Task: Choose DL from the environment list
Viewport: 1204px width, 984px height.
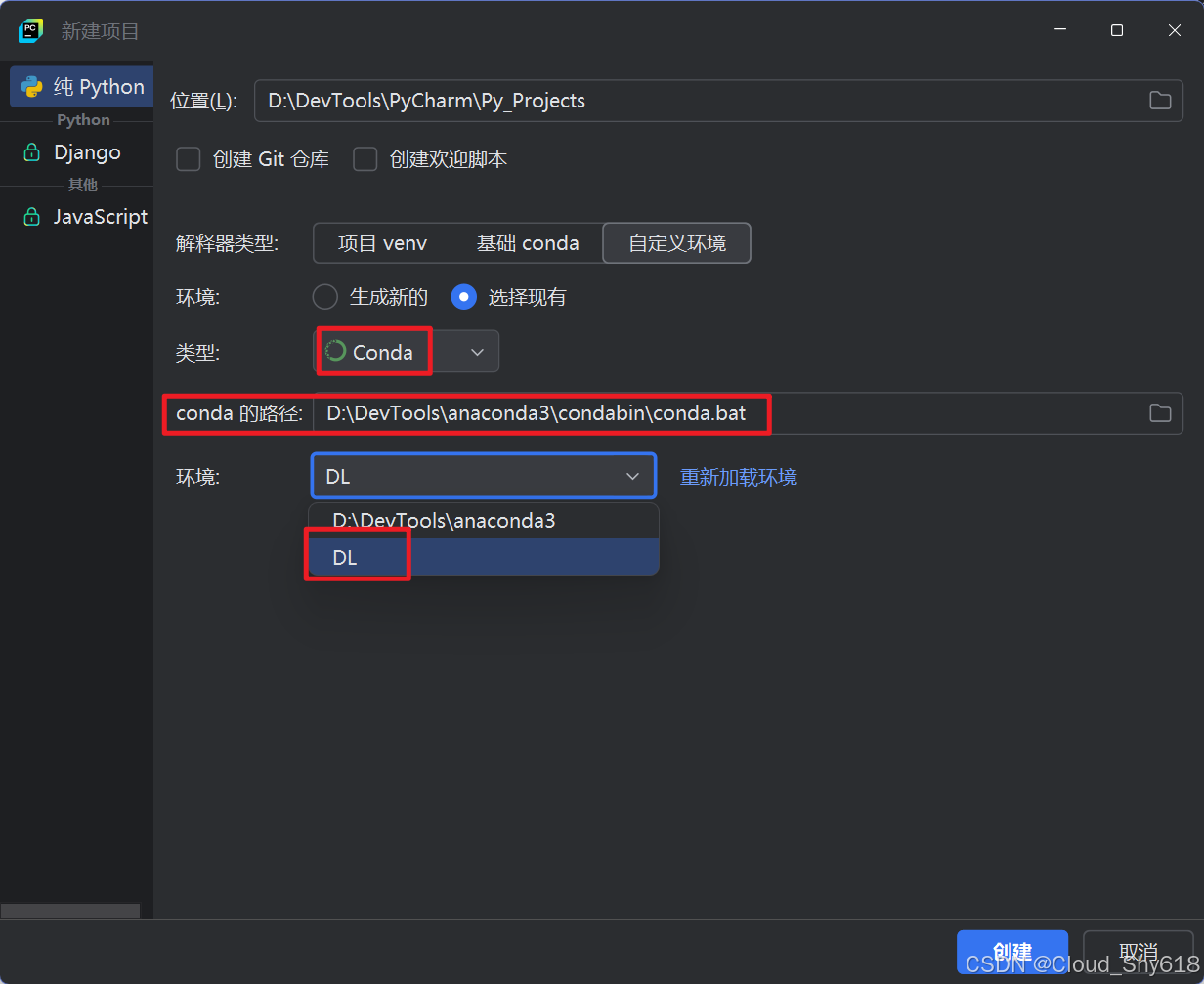Action: (x=484, y=557)
